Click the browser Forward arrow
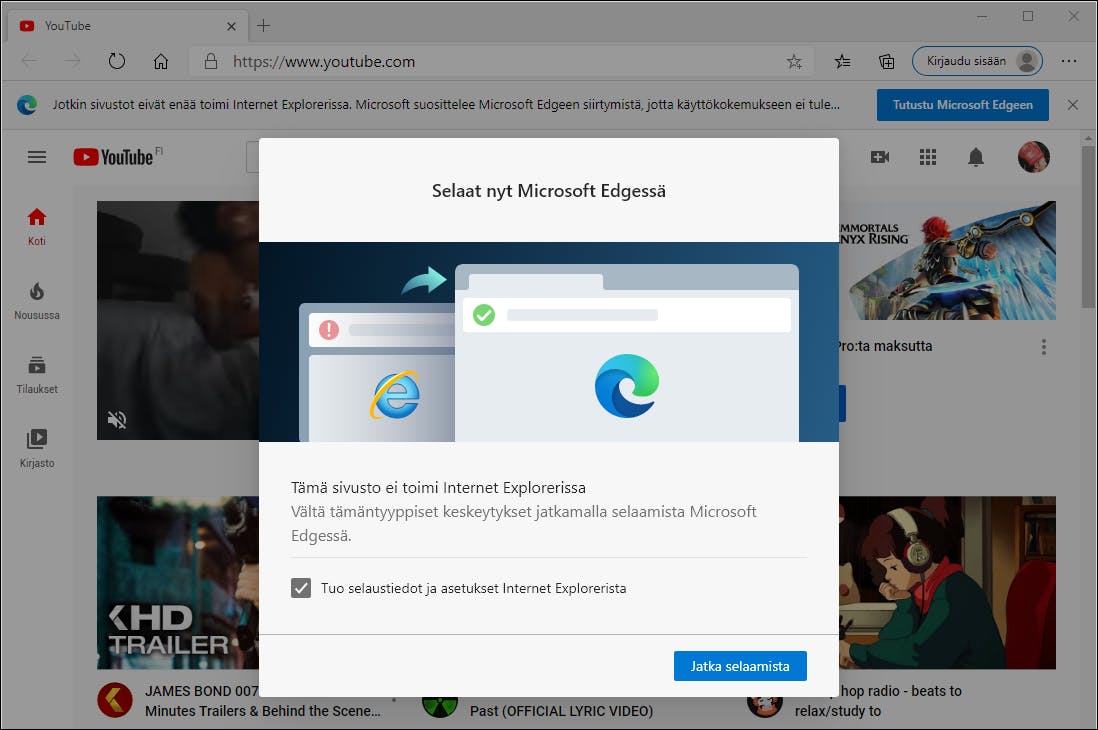The image size is (1098, 730). [x=73, y=62]
